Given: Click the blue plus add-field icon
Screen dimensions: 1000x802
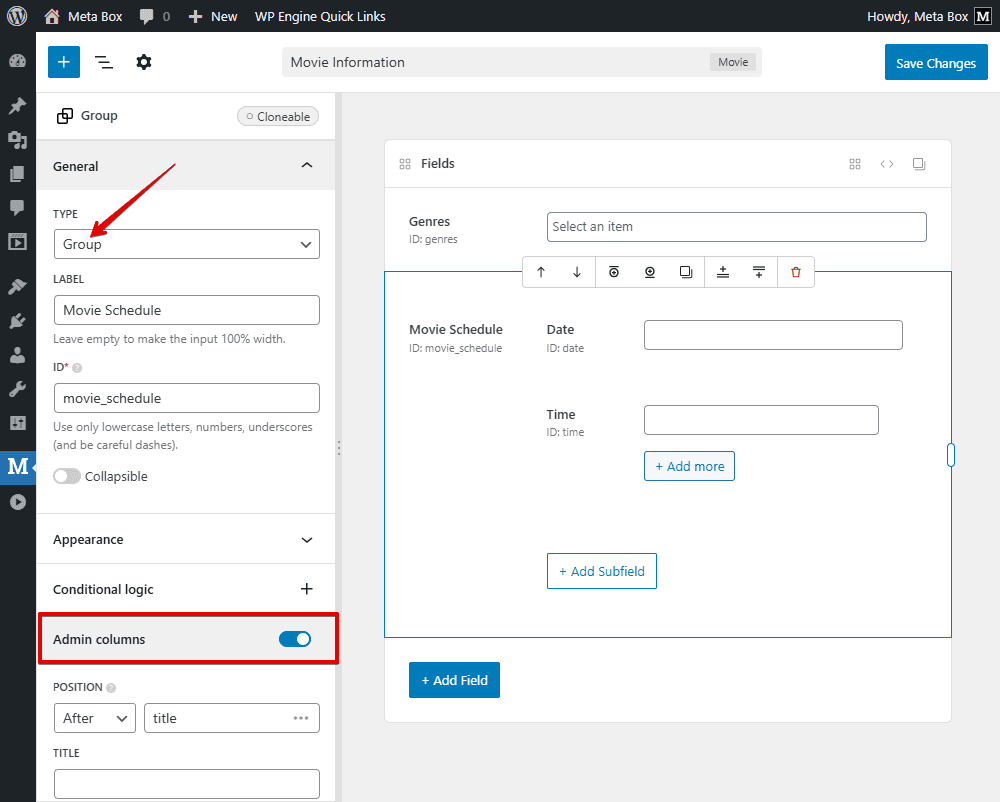Looking at the screenshot, I should pyautogui.click(x=63, y=62).
